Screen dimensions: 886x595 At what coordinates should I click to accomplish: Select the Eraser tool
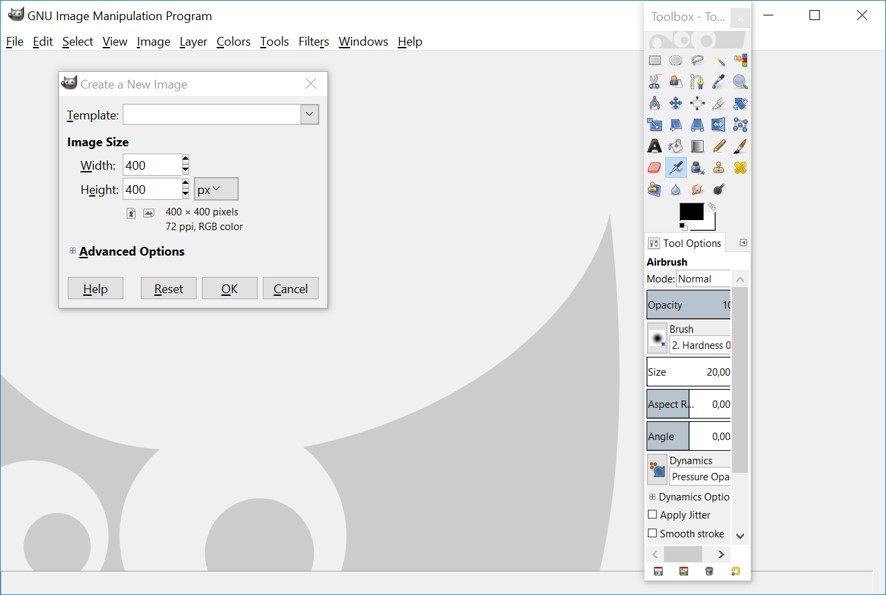point(654,168)
